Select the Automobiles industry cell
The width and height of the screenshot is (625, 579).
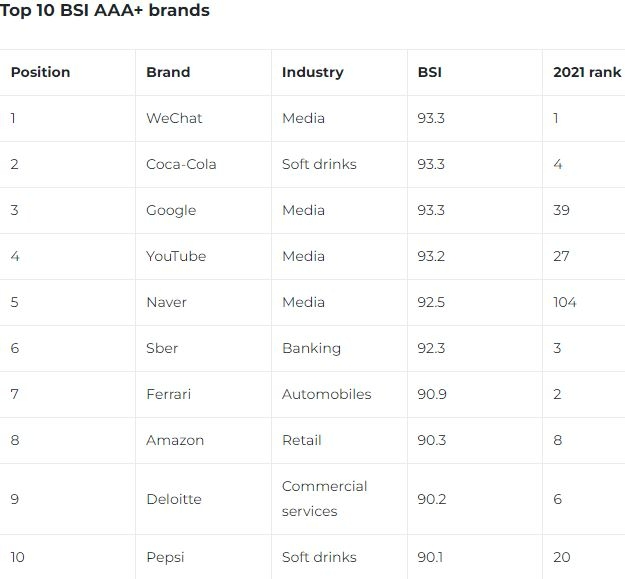click(x=326, y=394)
